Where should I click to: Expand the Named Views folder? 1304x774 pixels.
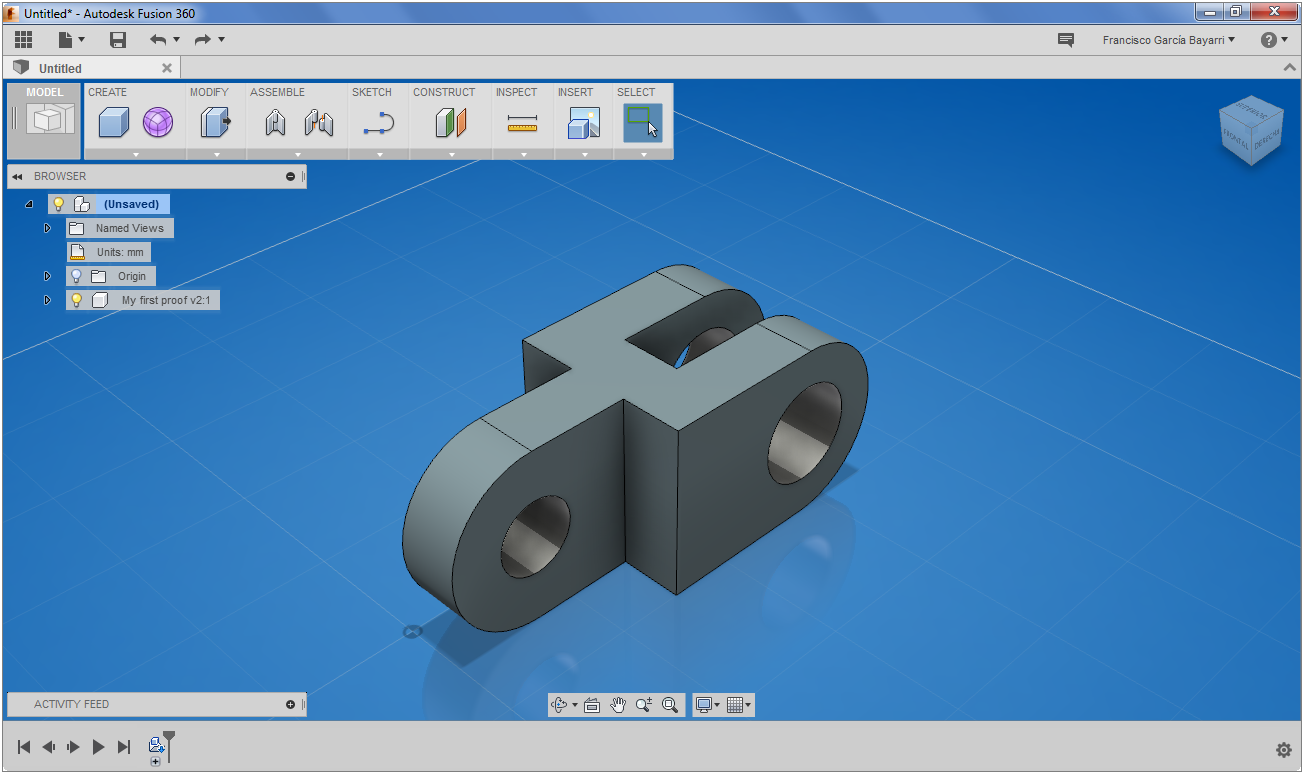click(47, 228)
